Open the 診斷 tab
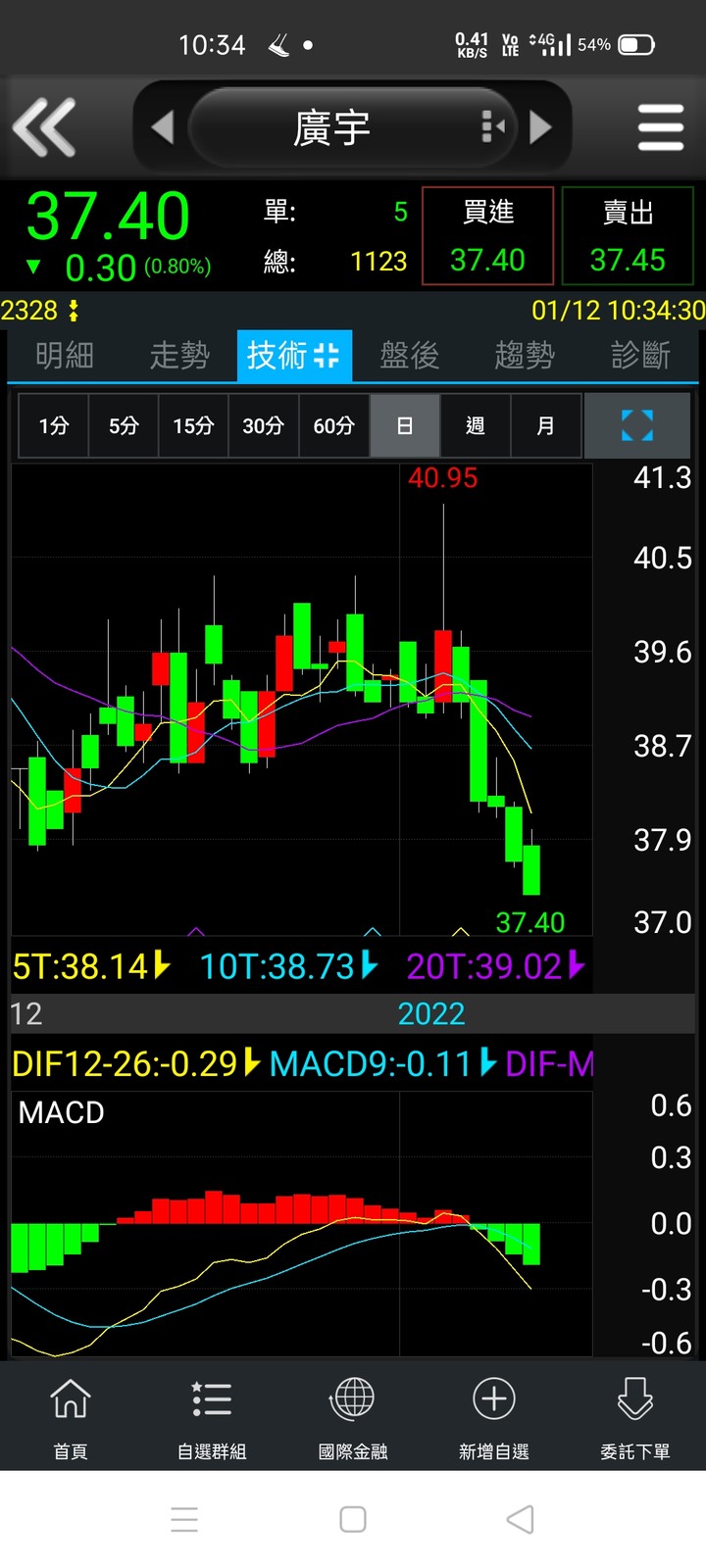The image size is (706, 1568). 640,355
